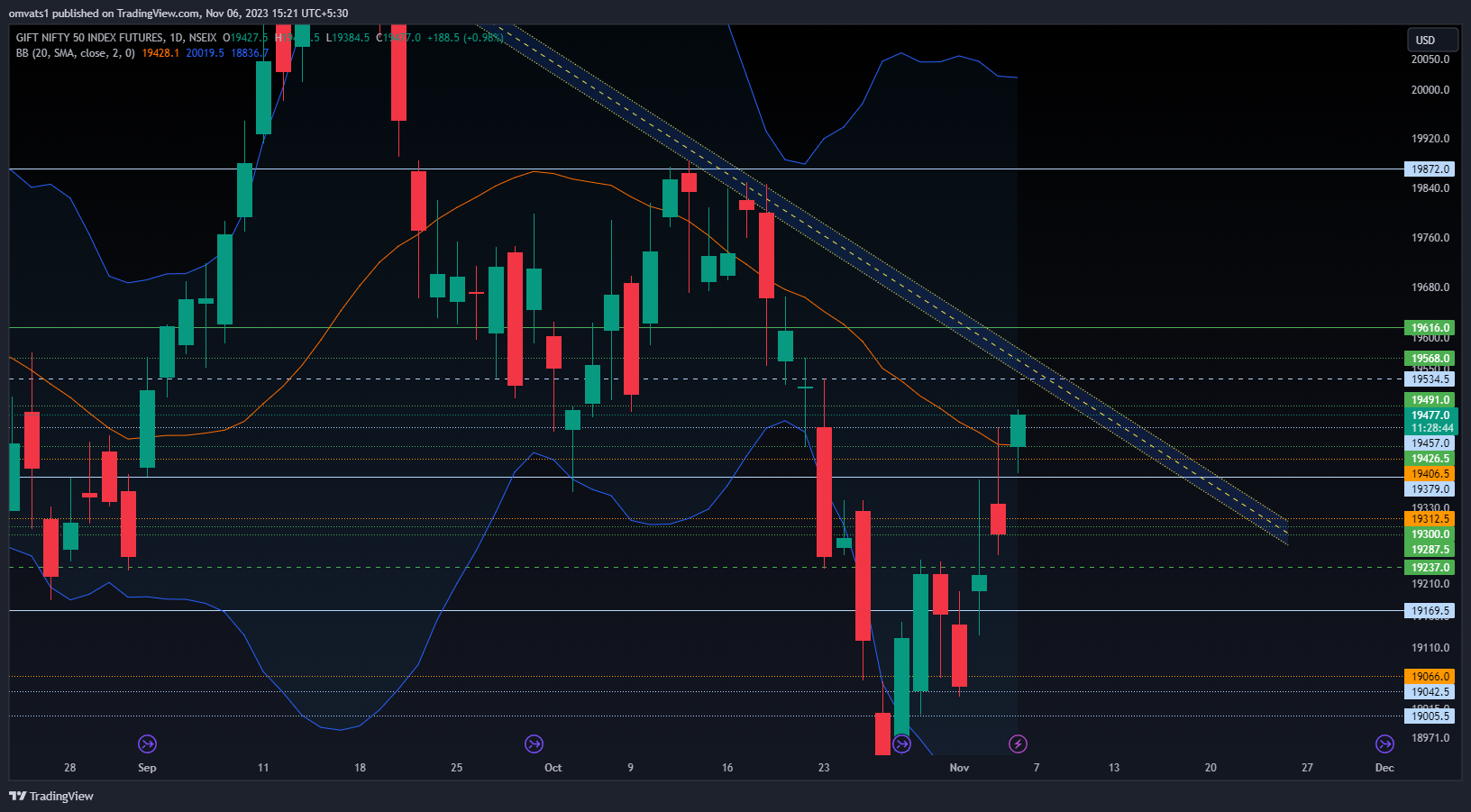The image size is (1471, 812).
Task: Click the 19005.5 price label
Action: click(x=1430, y=716)
